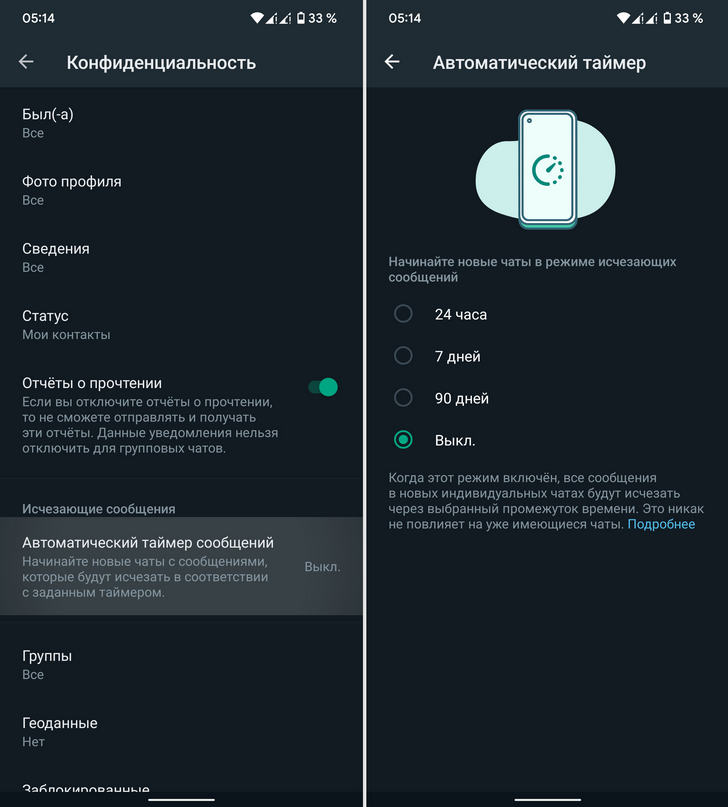Open Автоматический таймер сообщений setting

coord(182,566)
